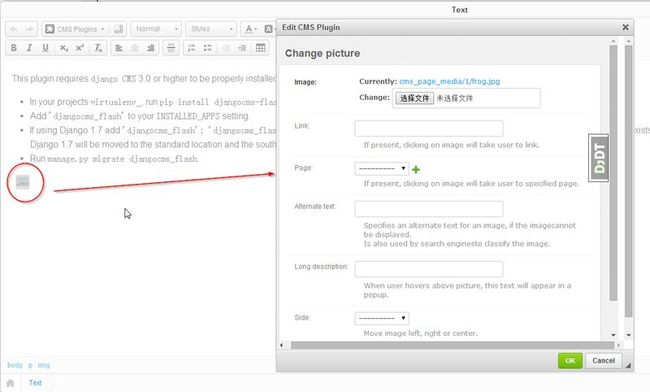Image resolution: width=650 pixels, height=392 pixels.
Task: Center align the text
Action: pyautogui.click(x=135, y=48)
